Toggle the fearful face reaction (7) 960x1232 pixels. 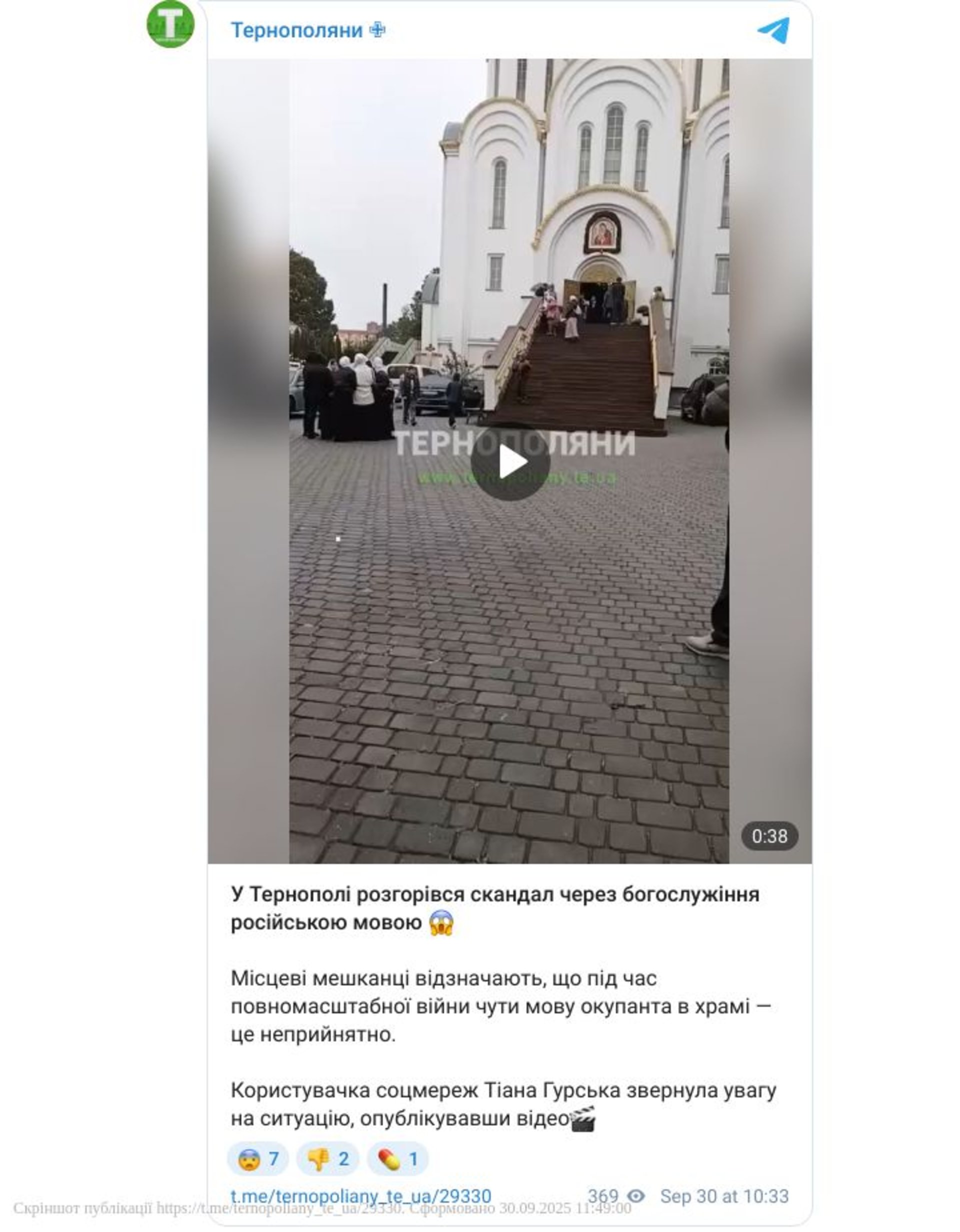(258, 1159)
